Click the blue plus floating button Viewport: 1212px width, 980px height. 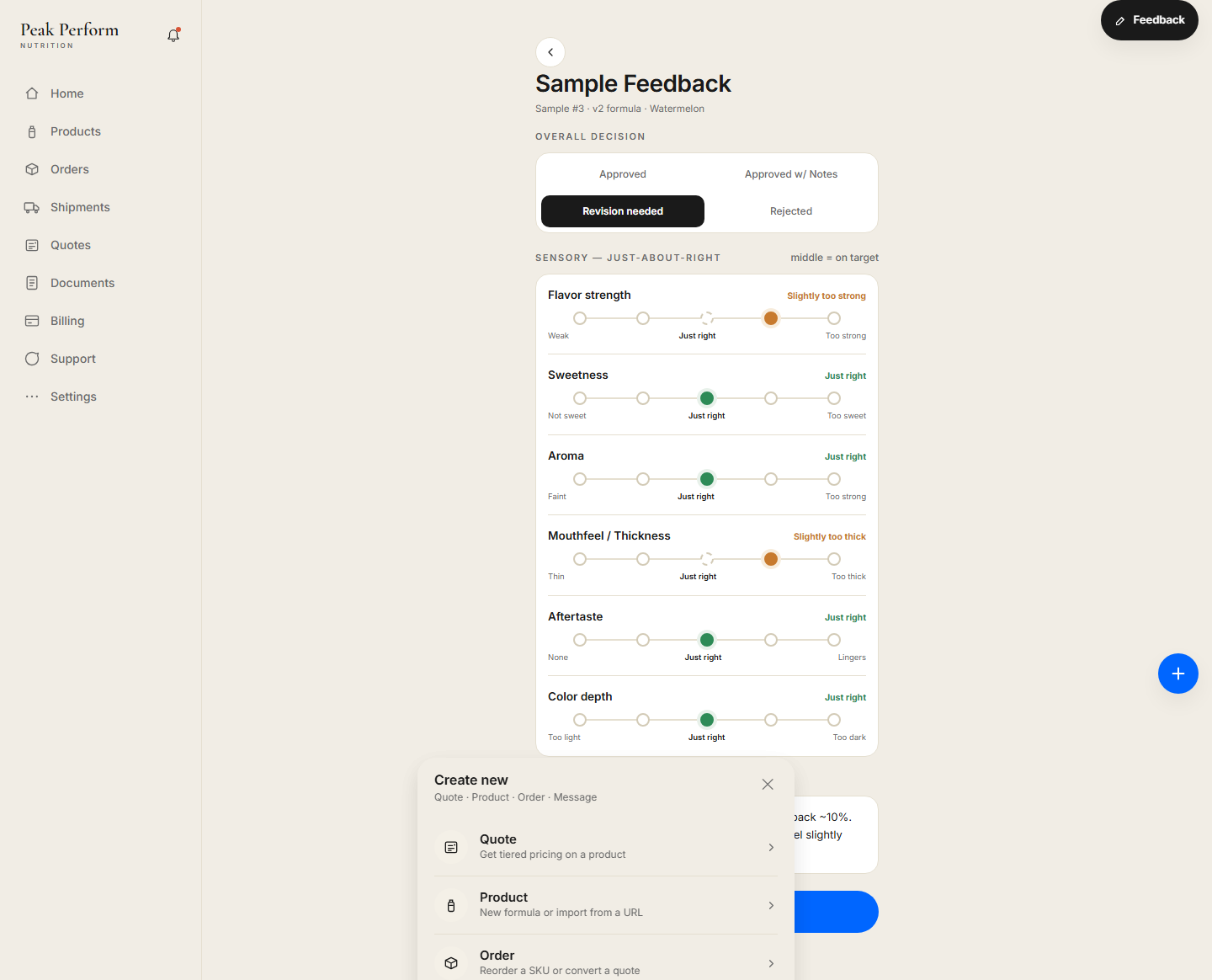[x=1178, y=674]
